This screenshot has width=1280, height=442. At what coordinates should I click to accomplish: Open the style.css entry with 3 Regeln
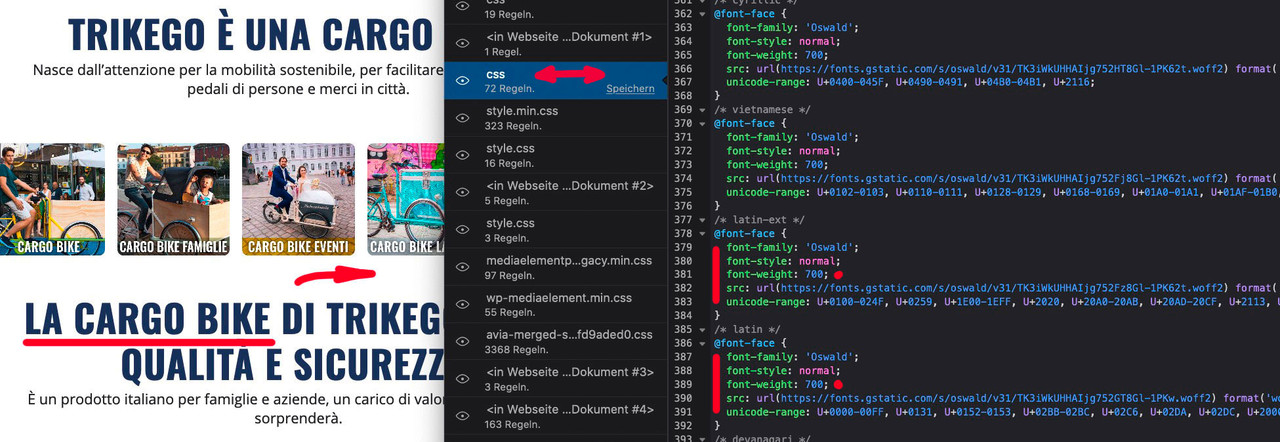(555, 230)
